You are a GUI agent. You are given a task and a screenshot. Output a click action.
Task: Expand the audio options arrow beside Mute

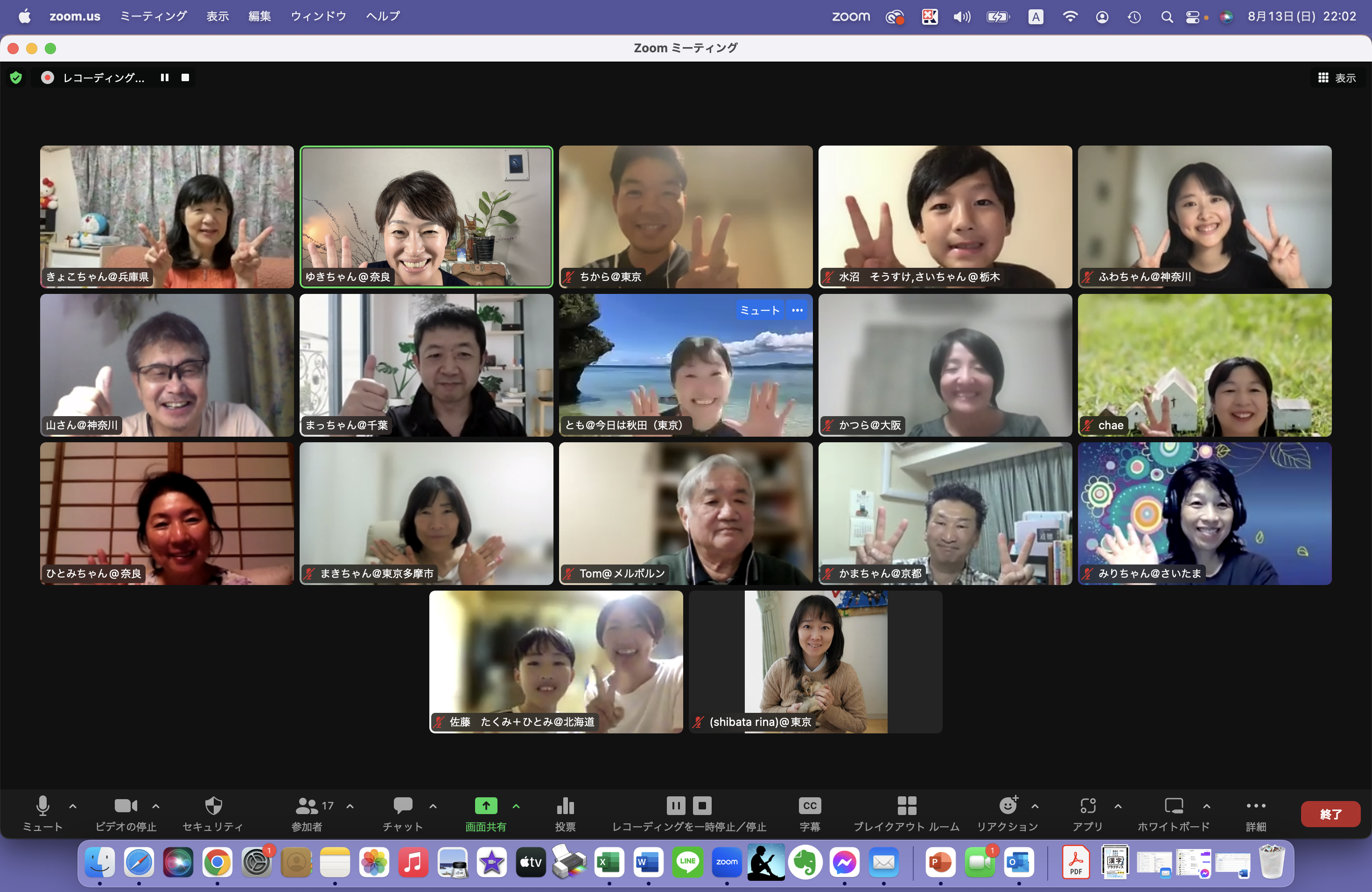73,806
